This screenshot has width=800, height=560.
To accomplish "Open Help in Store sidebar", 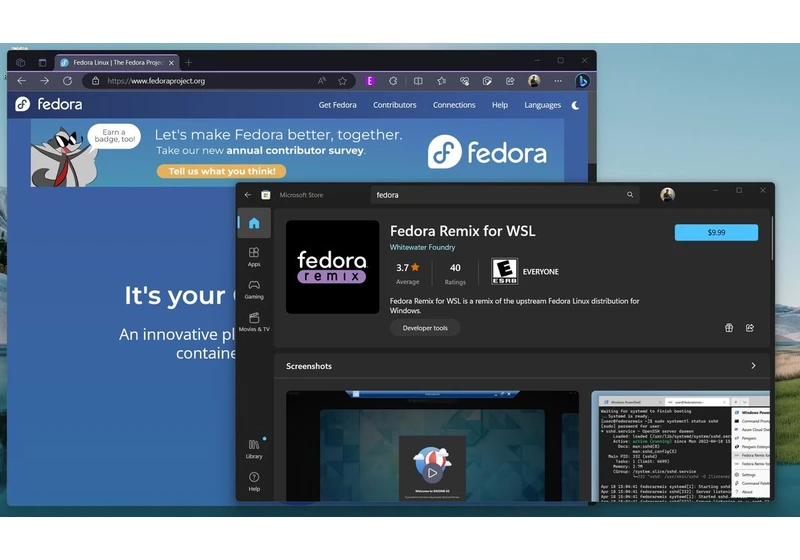I will pyautogui.click(x=254, y=481).
